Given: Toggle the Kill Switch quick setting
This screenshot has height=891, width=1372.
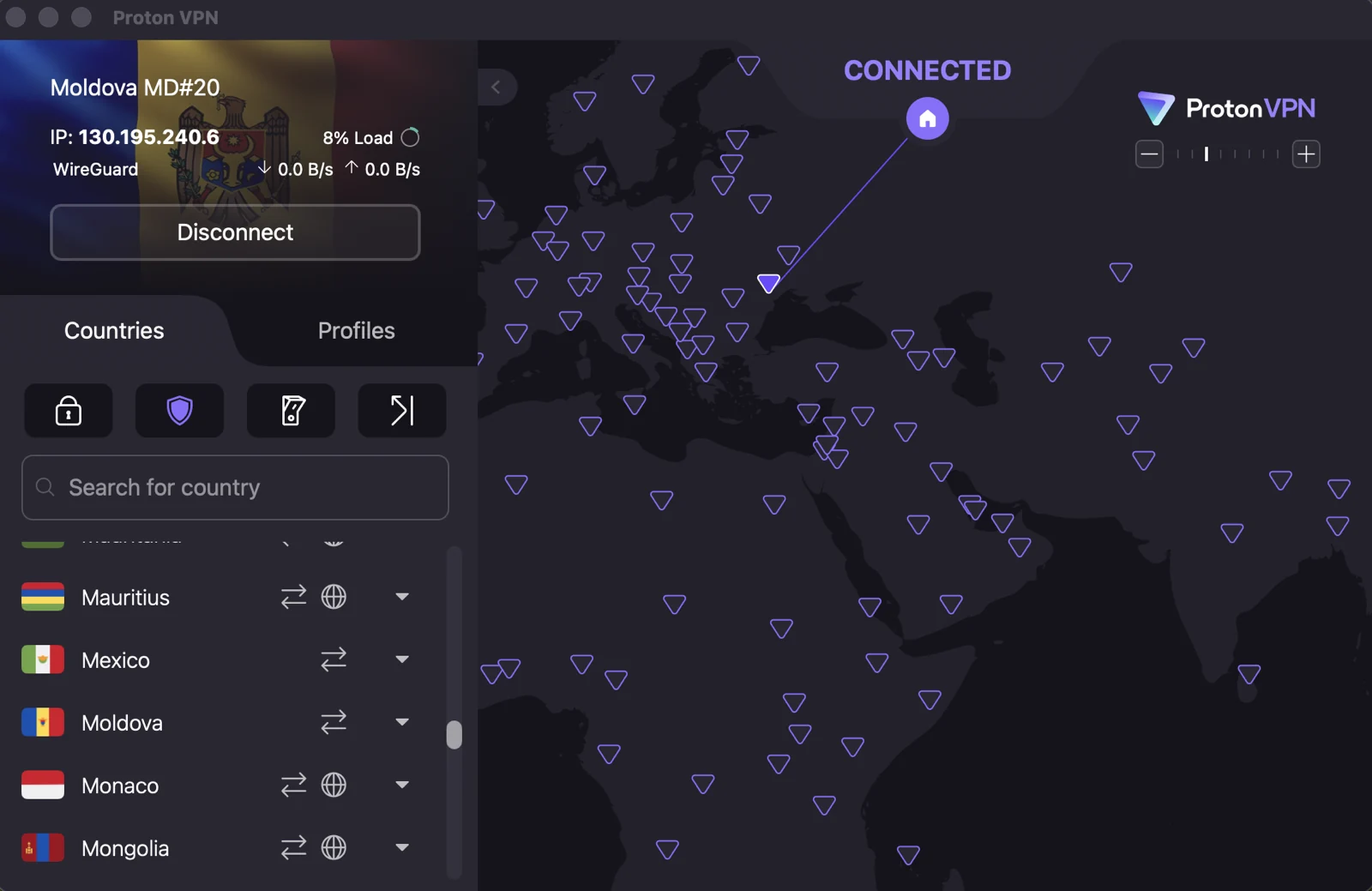Looking at the screenshot, I should (x=291, y=411).
